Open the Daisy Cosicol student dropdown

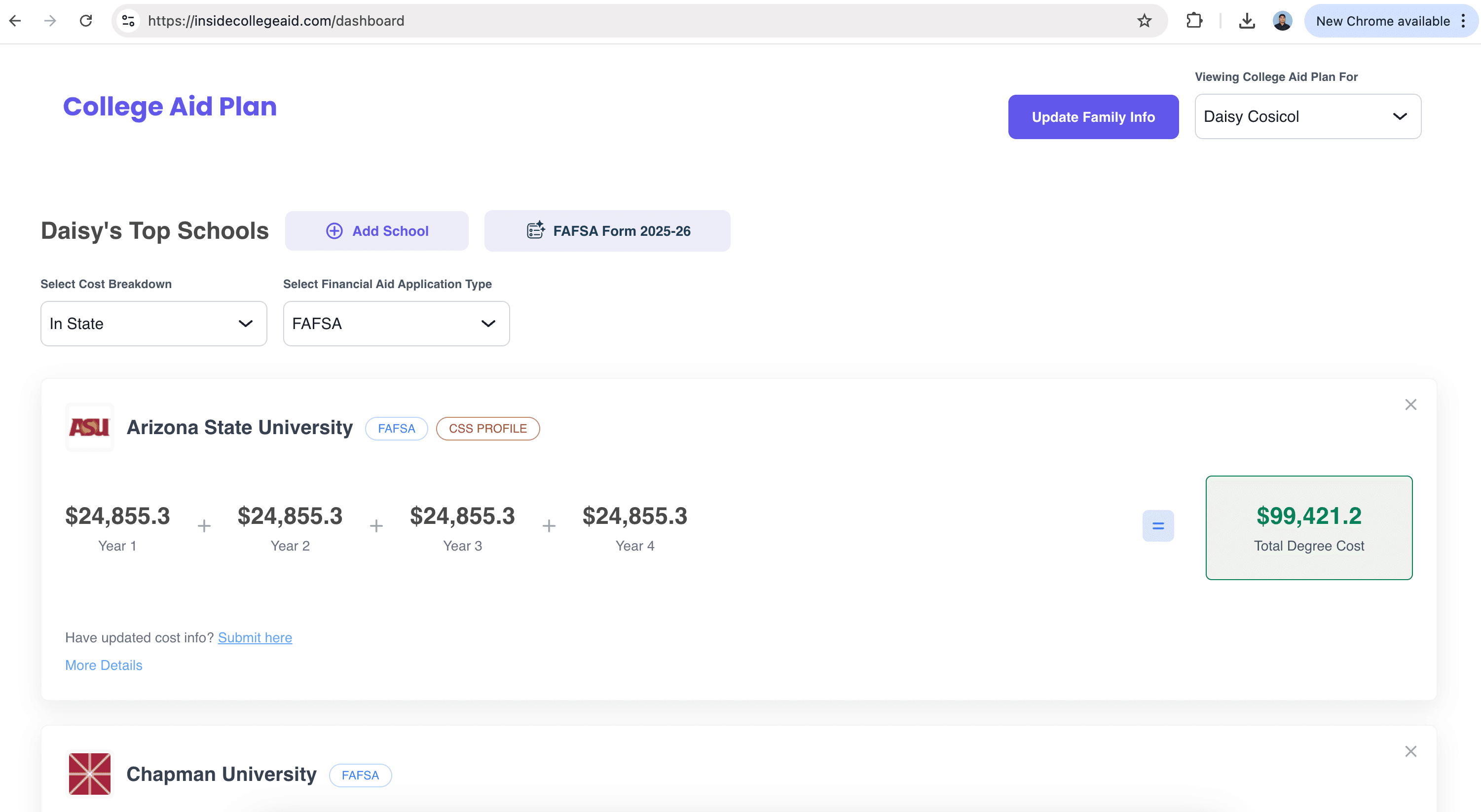1307,117
